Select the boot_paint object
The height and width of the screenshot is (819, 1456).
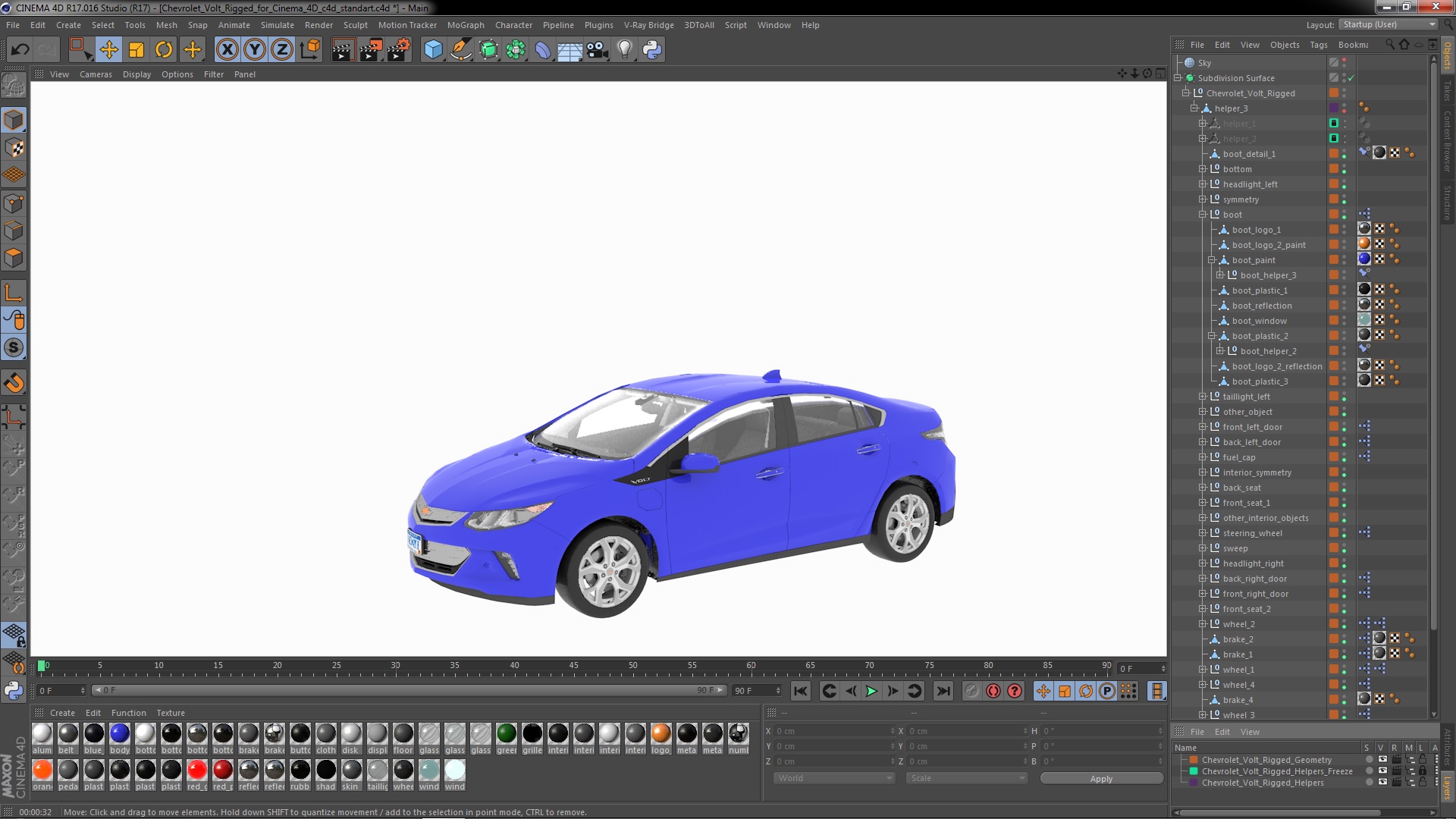[x=1254, y=260]
